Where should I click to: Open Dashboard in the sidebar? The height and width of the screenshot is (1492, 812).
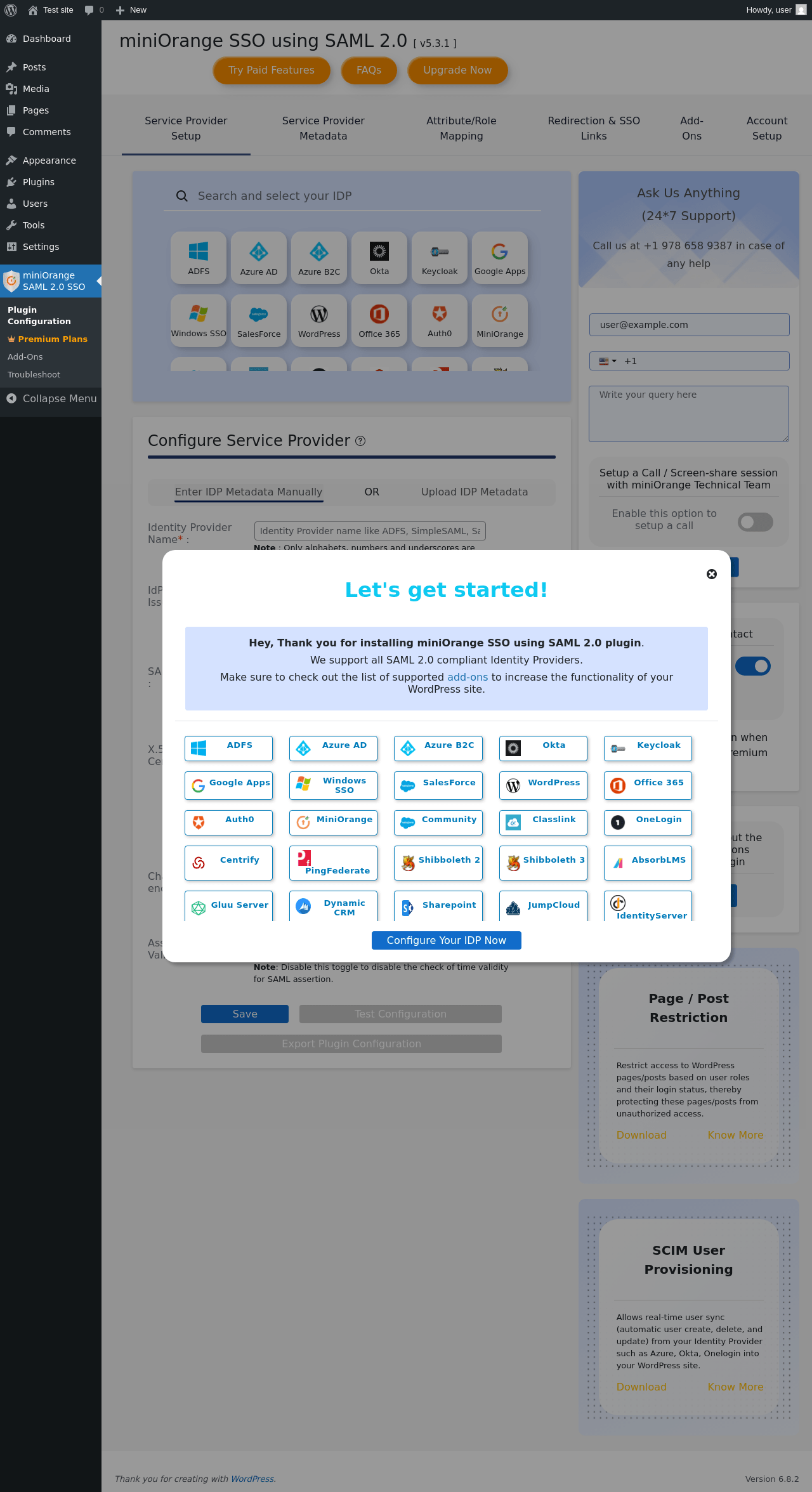[x=51, y=39]
